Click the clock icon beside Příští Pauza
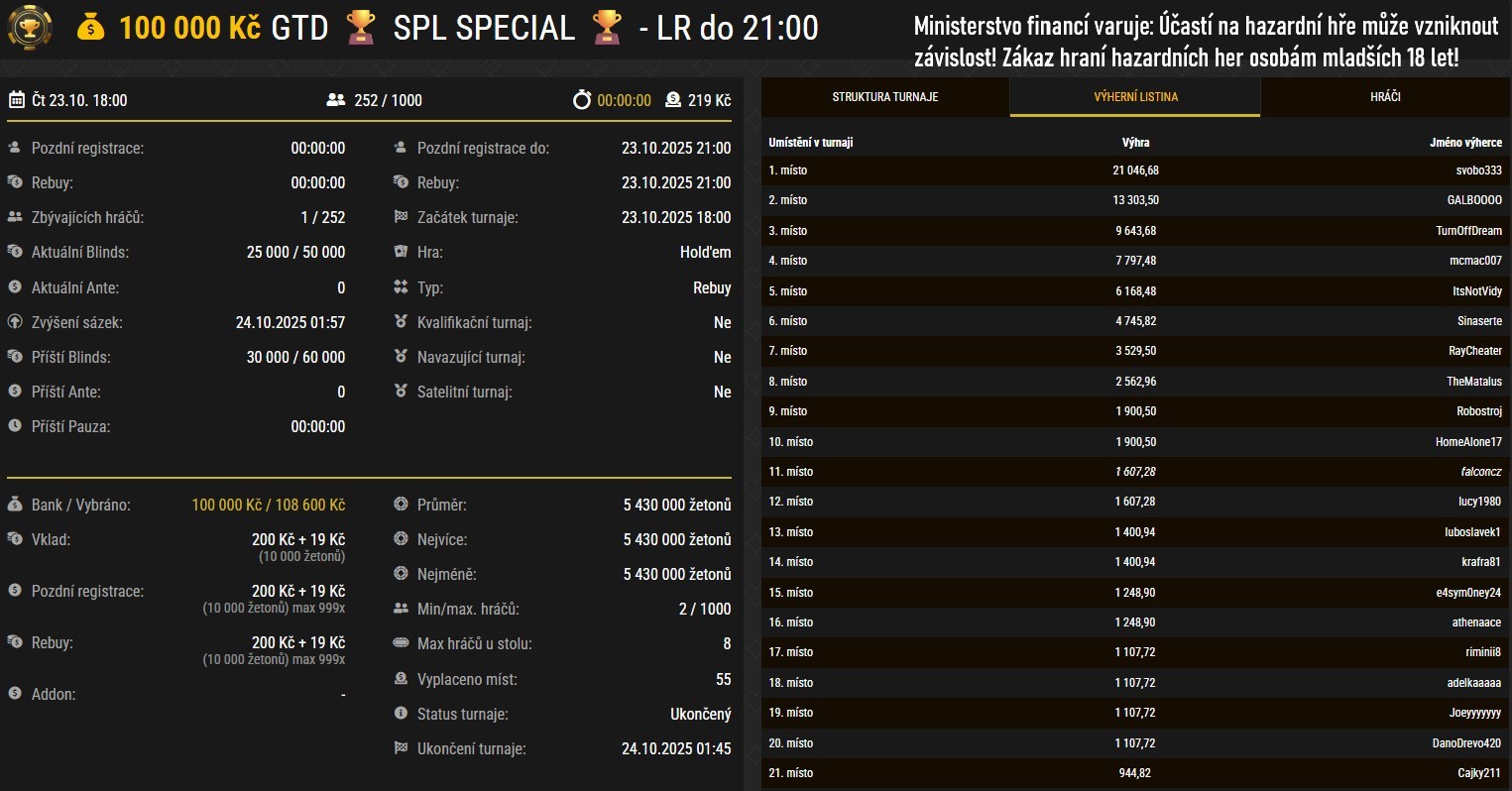The image size is (1512, 791). point(15,426)
